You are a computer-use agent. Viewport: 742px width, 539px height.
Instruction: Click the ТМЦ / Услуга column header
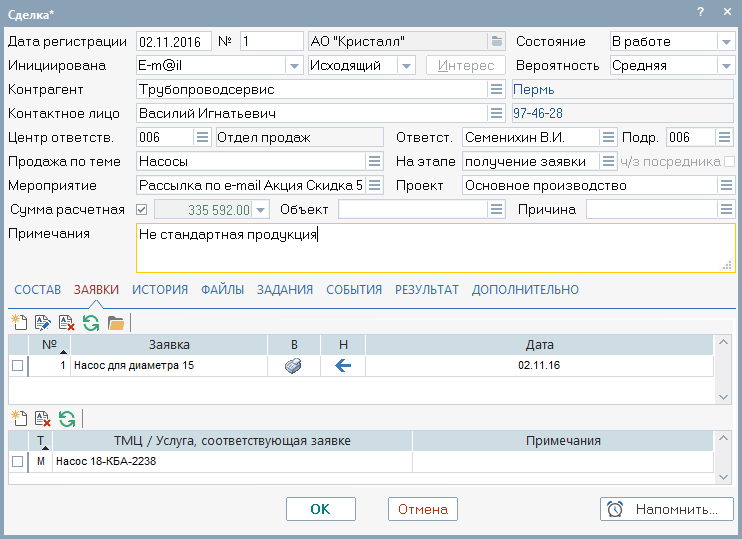[232, 441]
